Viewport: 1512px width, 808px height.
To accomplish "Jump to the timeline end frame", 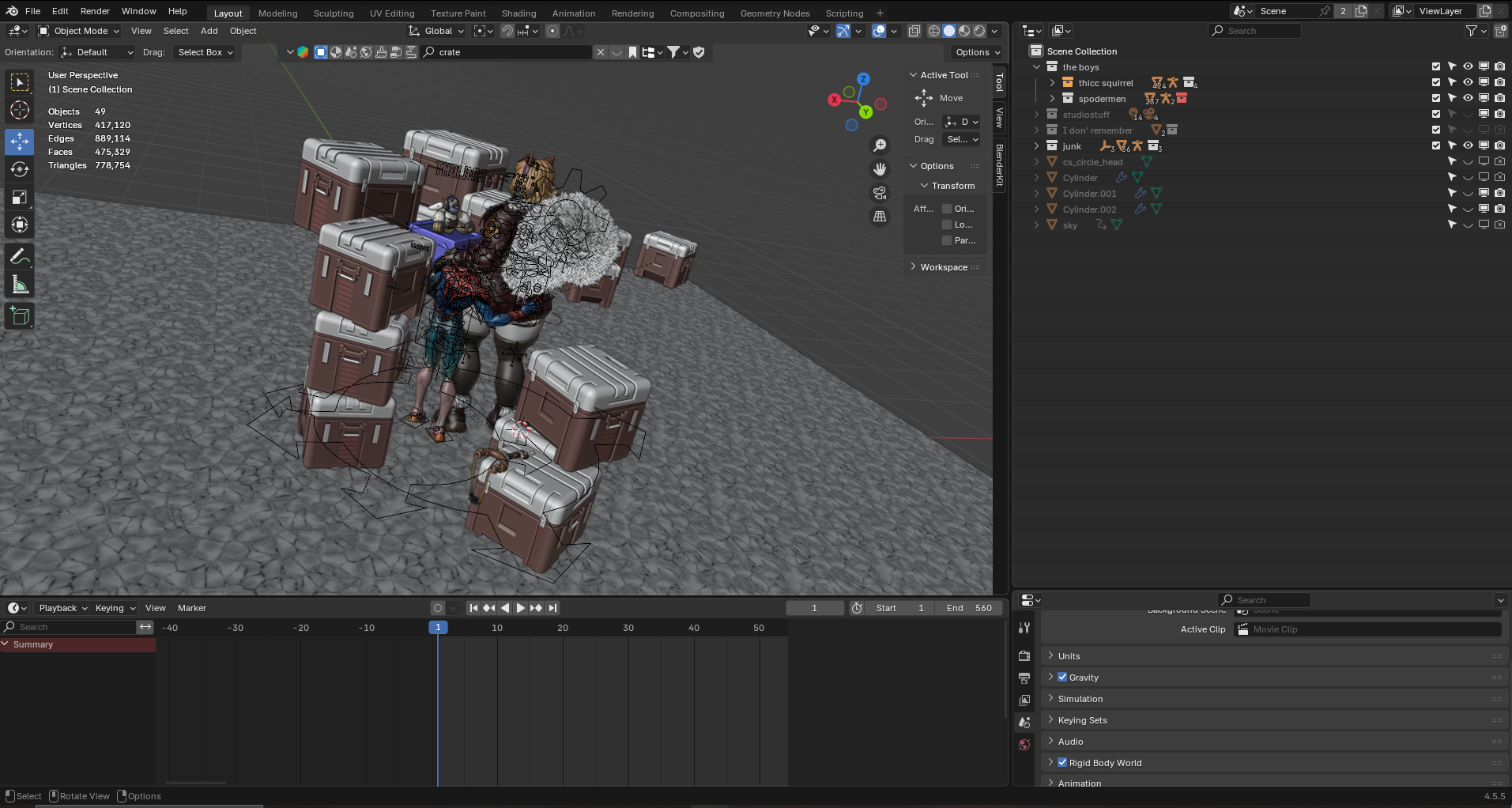I will coord(553,608).
